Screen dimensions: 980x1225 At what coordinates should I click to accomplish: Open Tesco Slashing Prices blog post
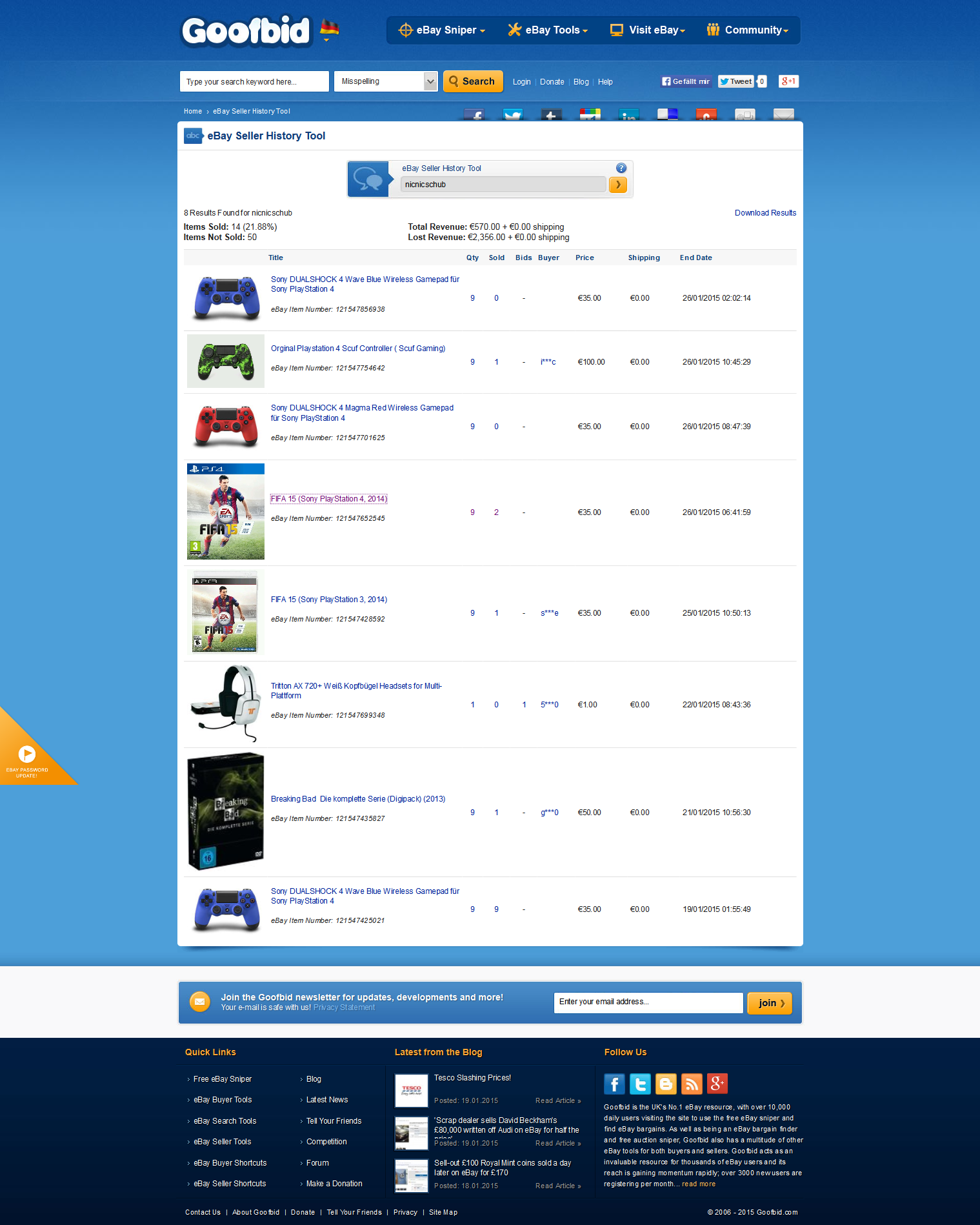pos(472,1078)
